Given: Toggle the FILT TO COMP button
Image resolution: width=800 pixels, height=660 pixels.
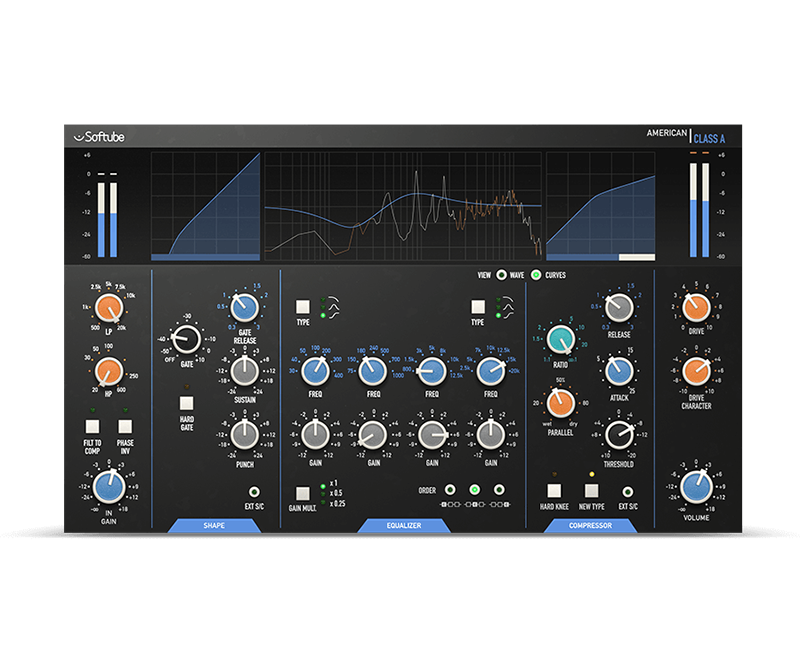Looking at the screenshot, I should click(92, 426).
